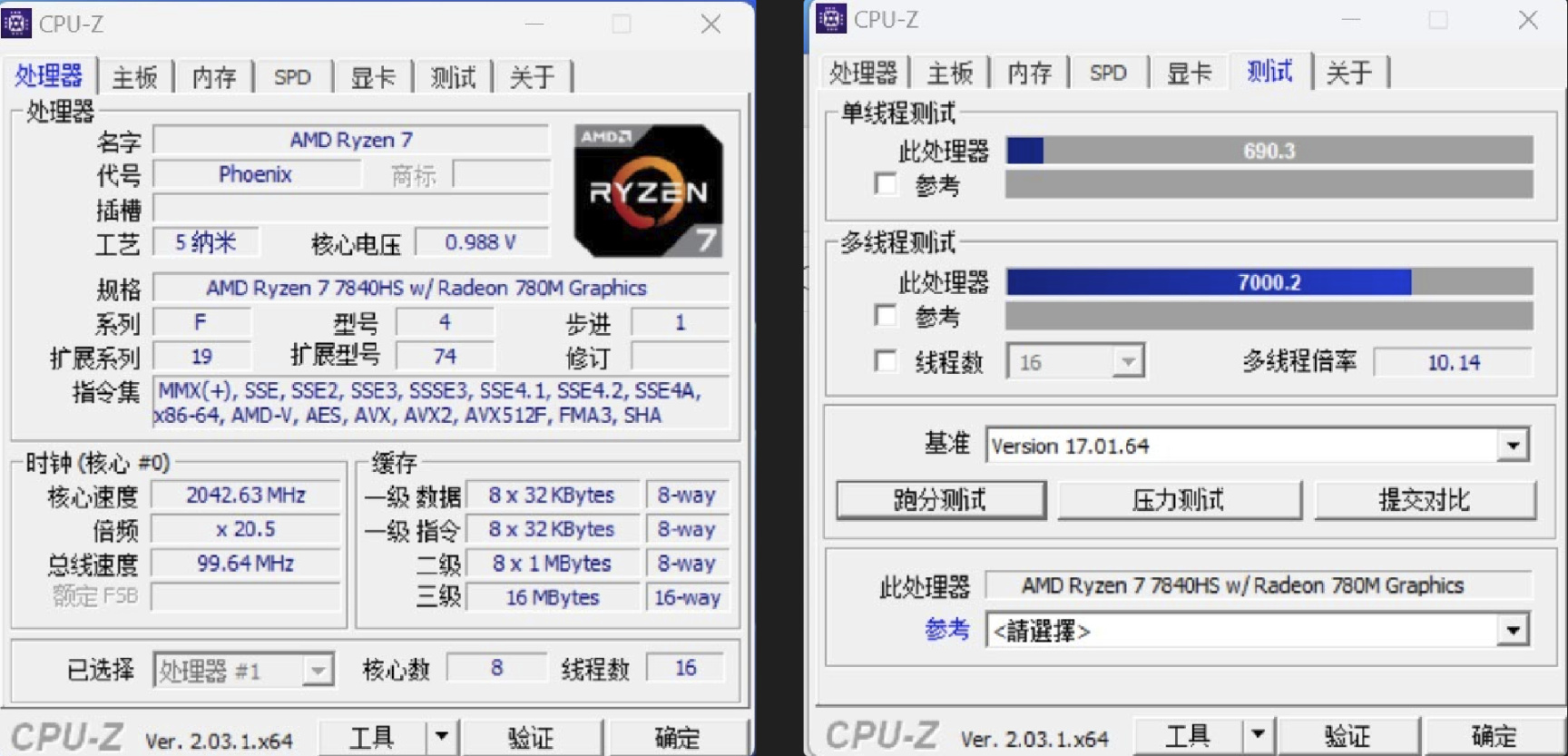Click the AMD Ryzen 7 logo image
1568x756 pixels.
pyautogui.click(x=648, y=191)
